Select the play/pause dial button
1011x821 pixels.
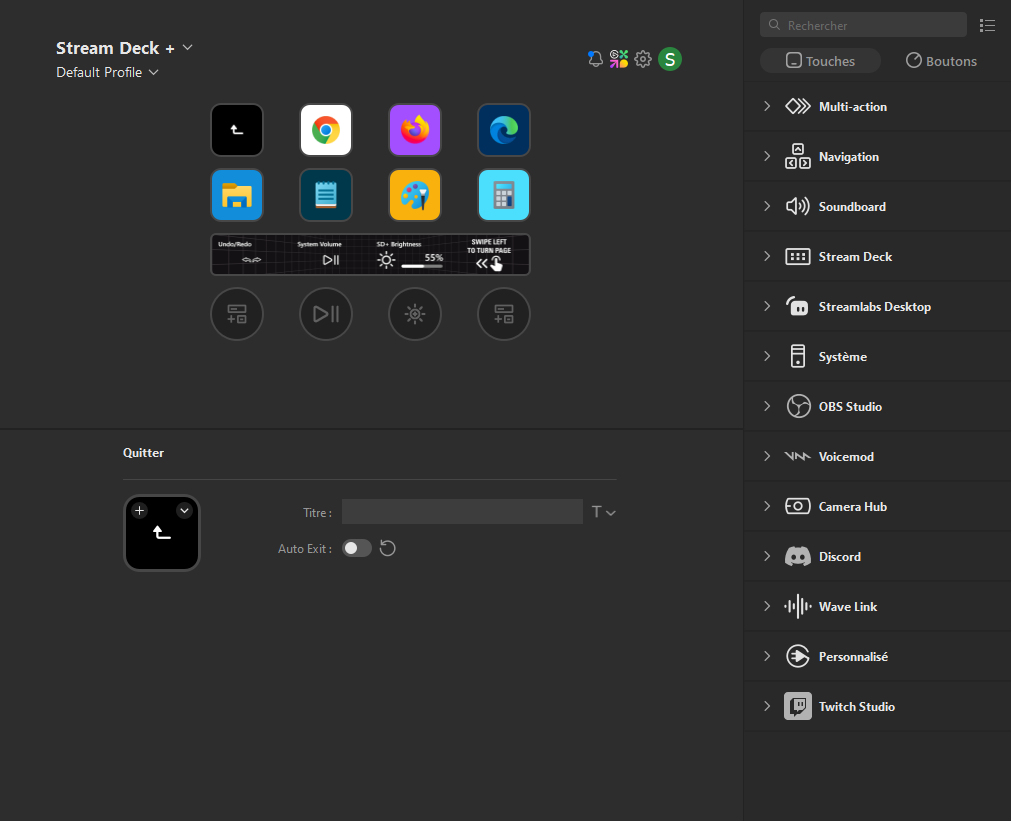pos(326,314)
